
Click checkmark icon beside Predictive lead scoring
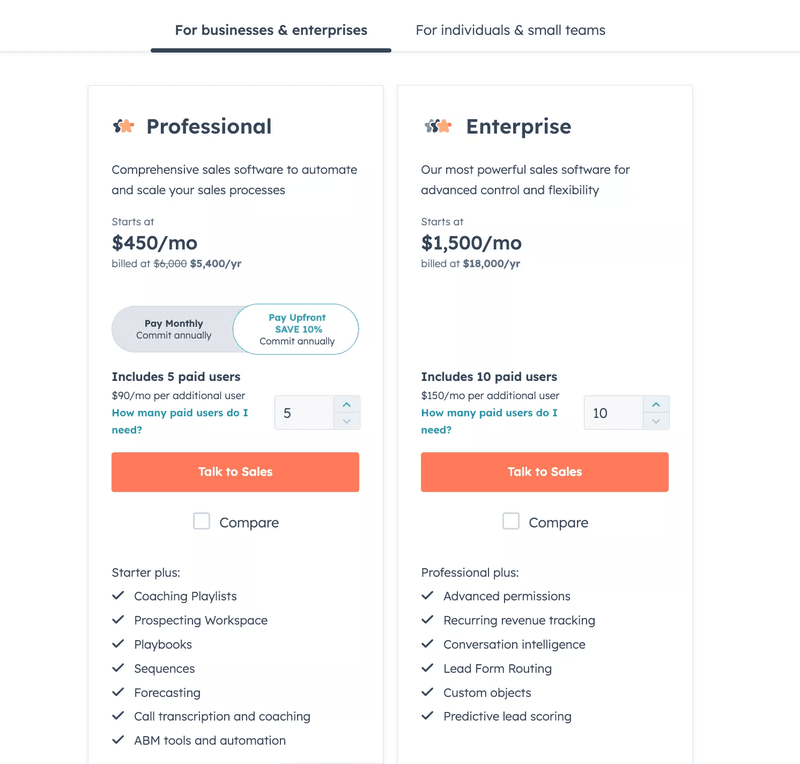click(x=428, y=716)
